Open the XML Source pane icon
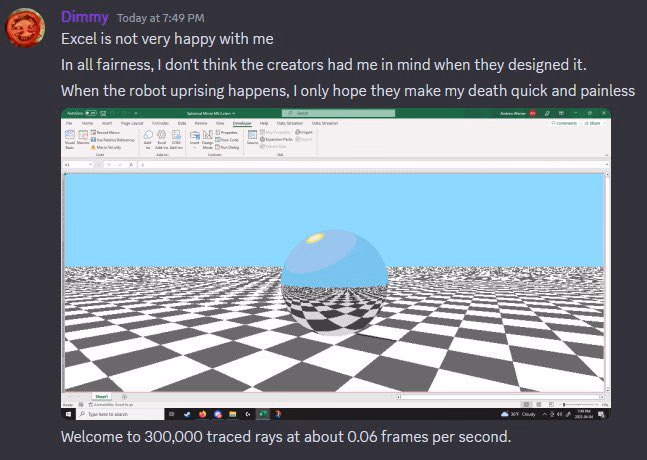647x460 pixels. [252, 137]
